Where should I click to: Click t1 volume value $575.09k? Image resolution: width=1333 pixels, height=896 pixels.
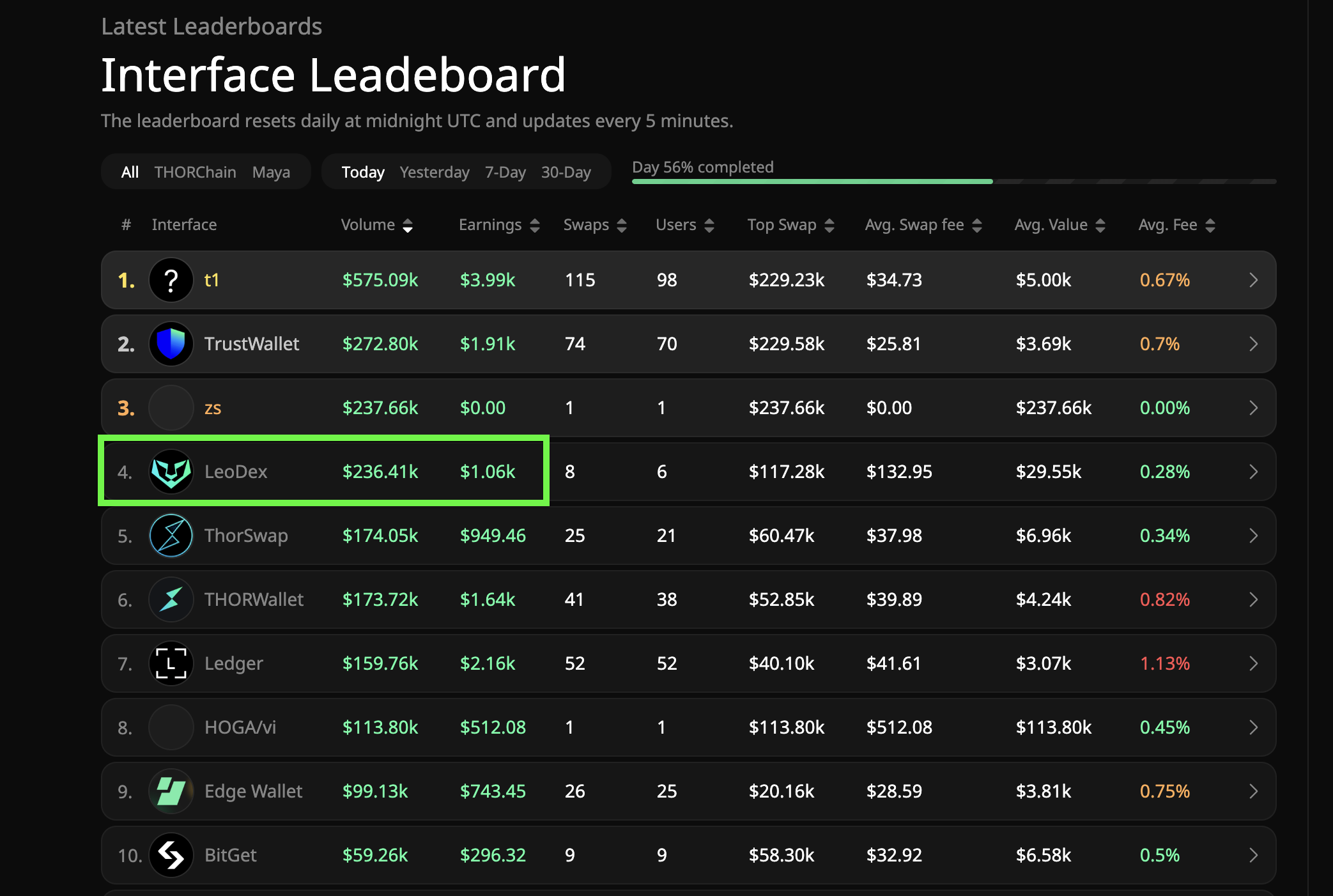click(x=380, y=280)
